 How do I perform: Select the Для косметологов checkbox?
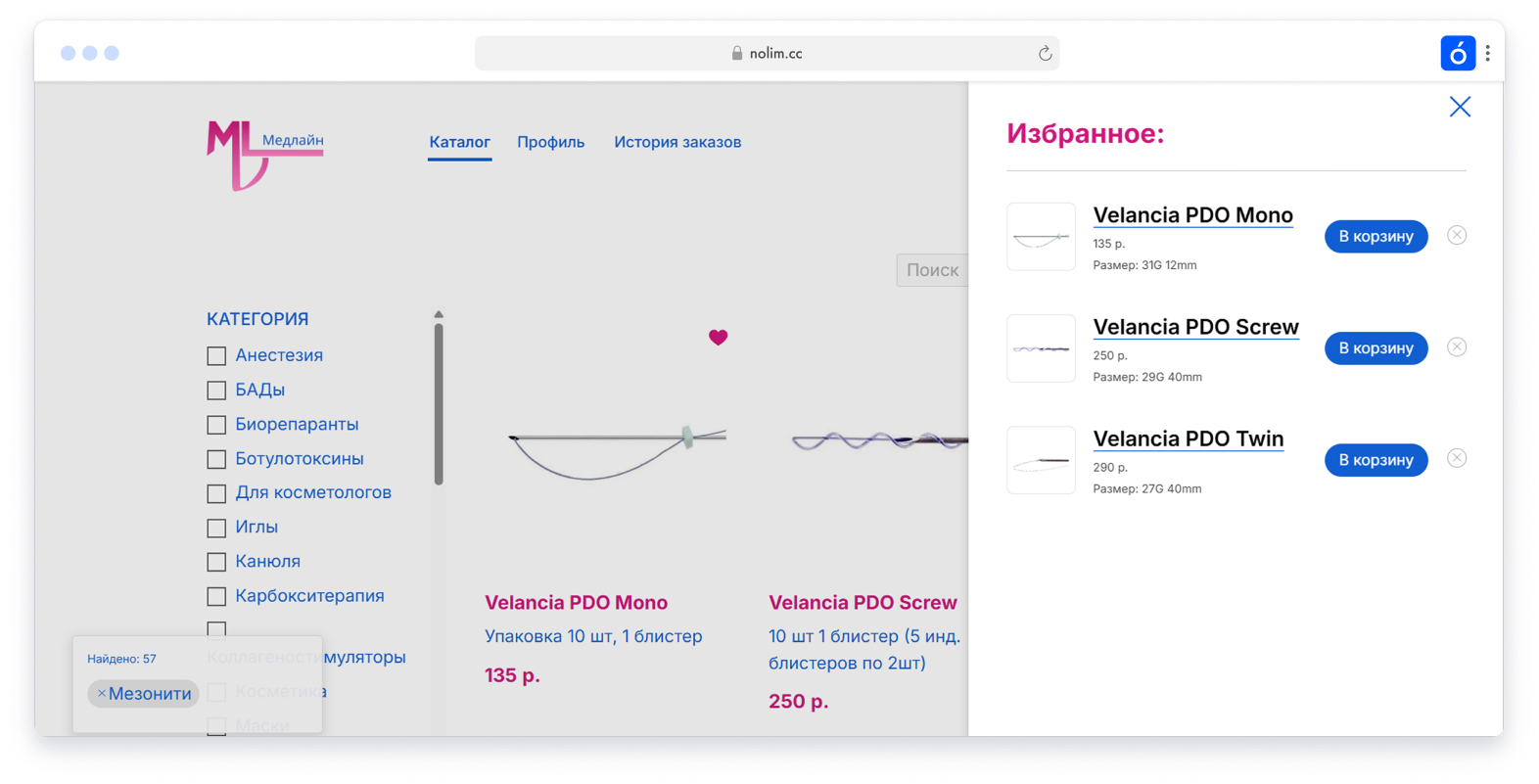pos(216,492)
